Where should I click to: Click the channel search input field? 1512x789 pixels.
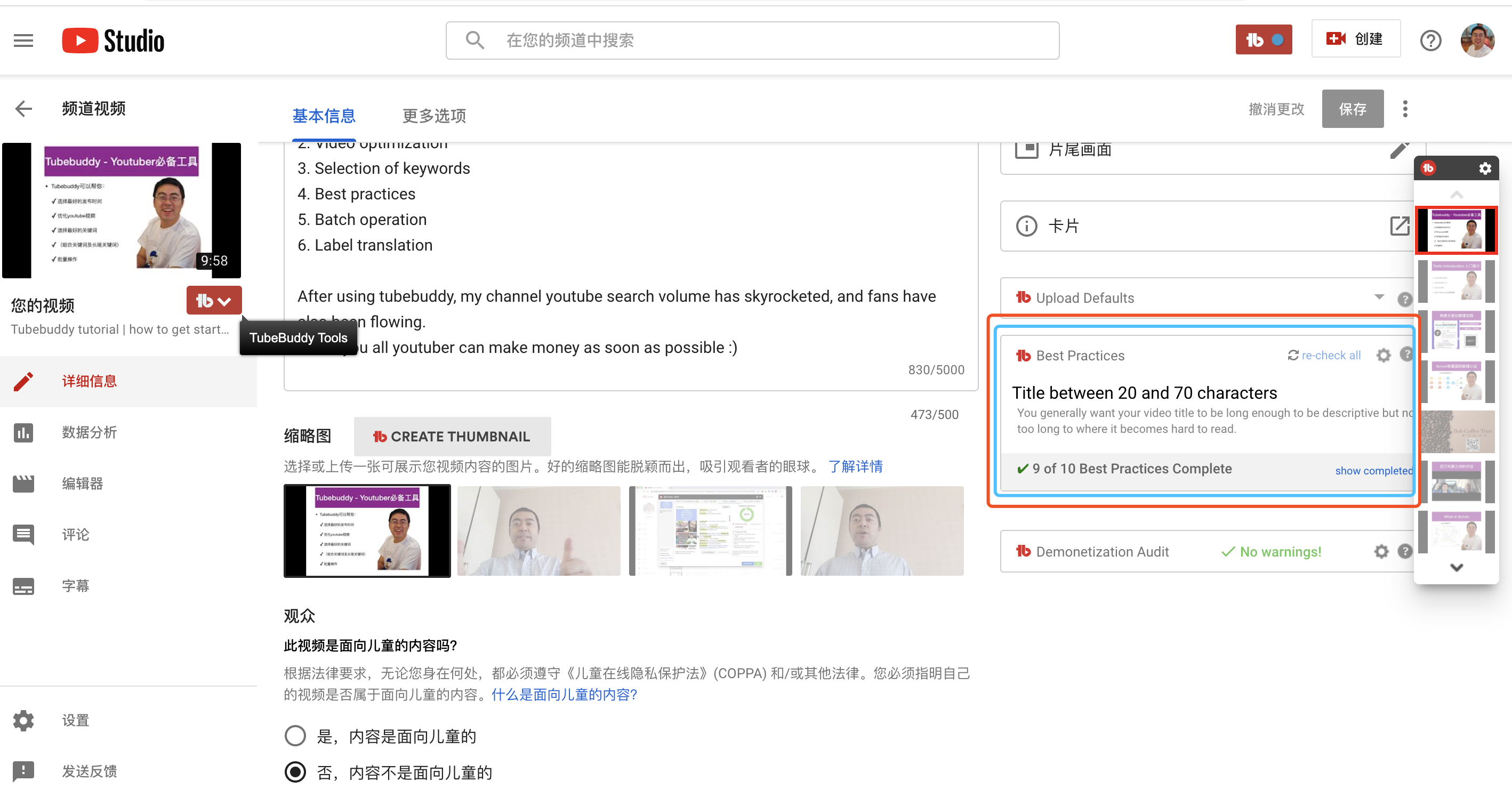click(752, 40)
